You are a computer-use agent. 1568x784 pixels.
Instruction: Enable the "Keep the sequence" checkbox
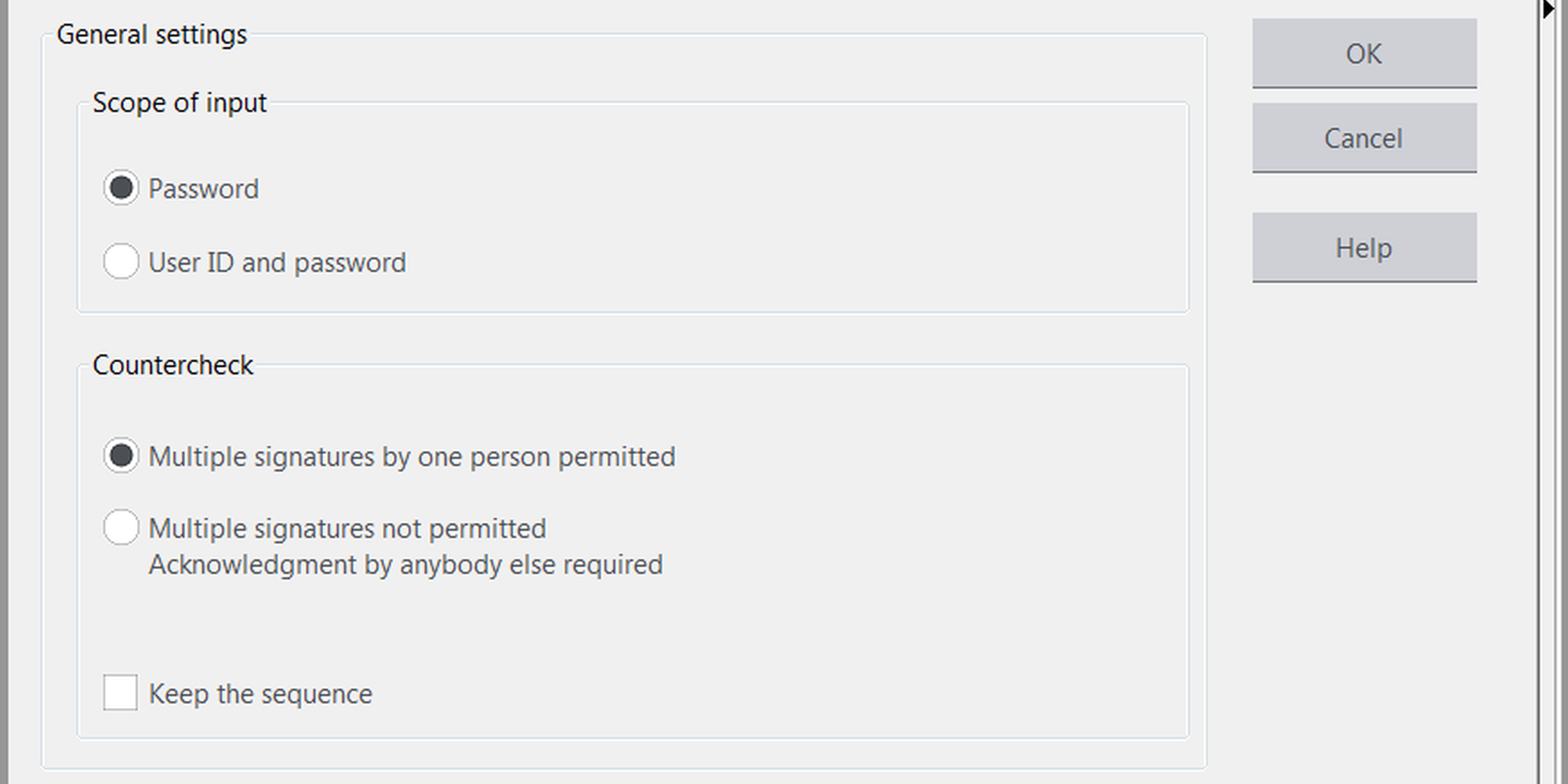pos(121,693)
